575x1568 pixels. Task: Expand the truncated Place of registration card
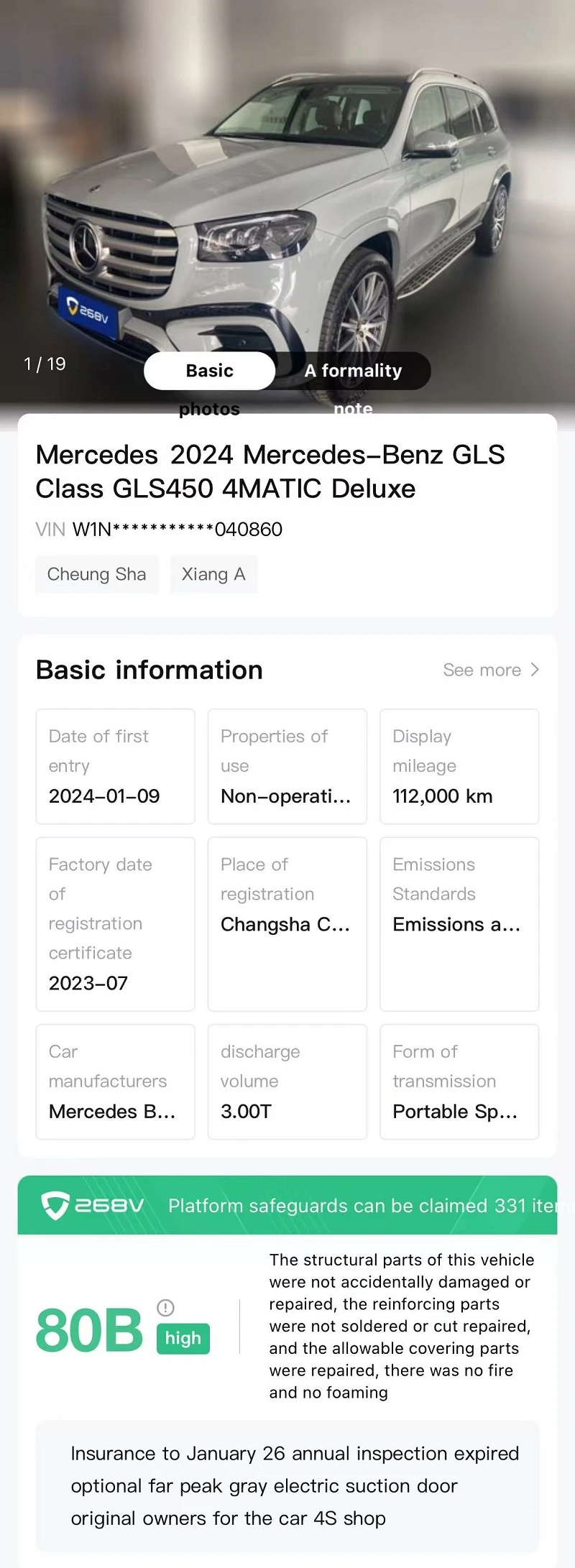pos(287,924)
